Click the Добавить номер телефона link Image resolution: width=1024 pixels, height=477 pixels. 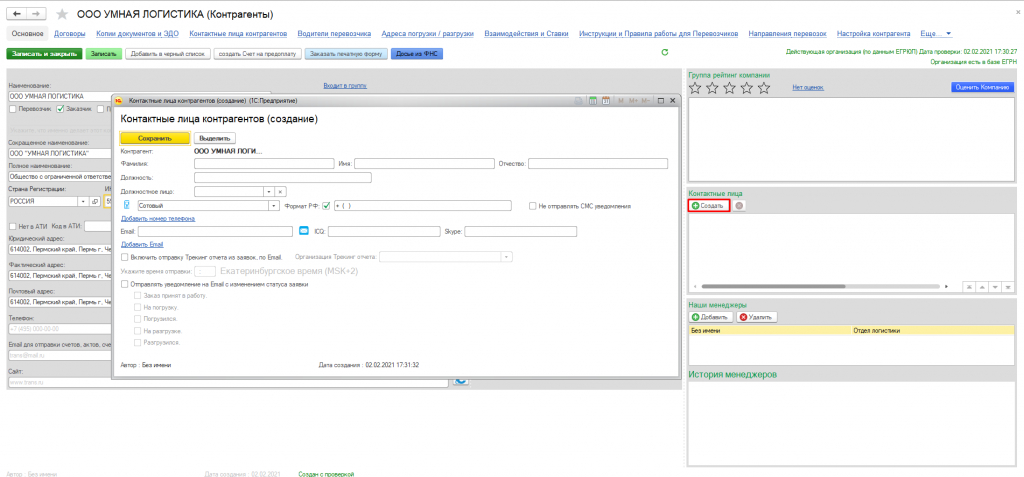(158, 218)
